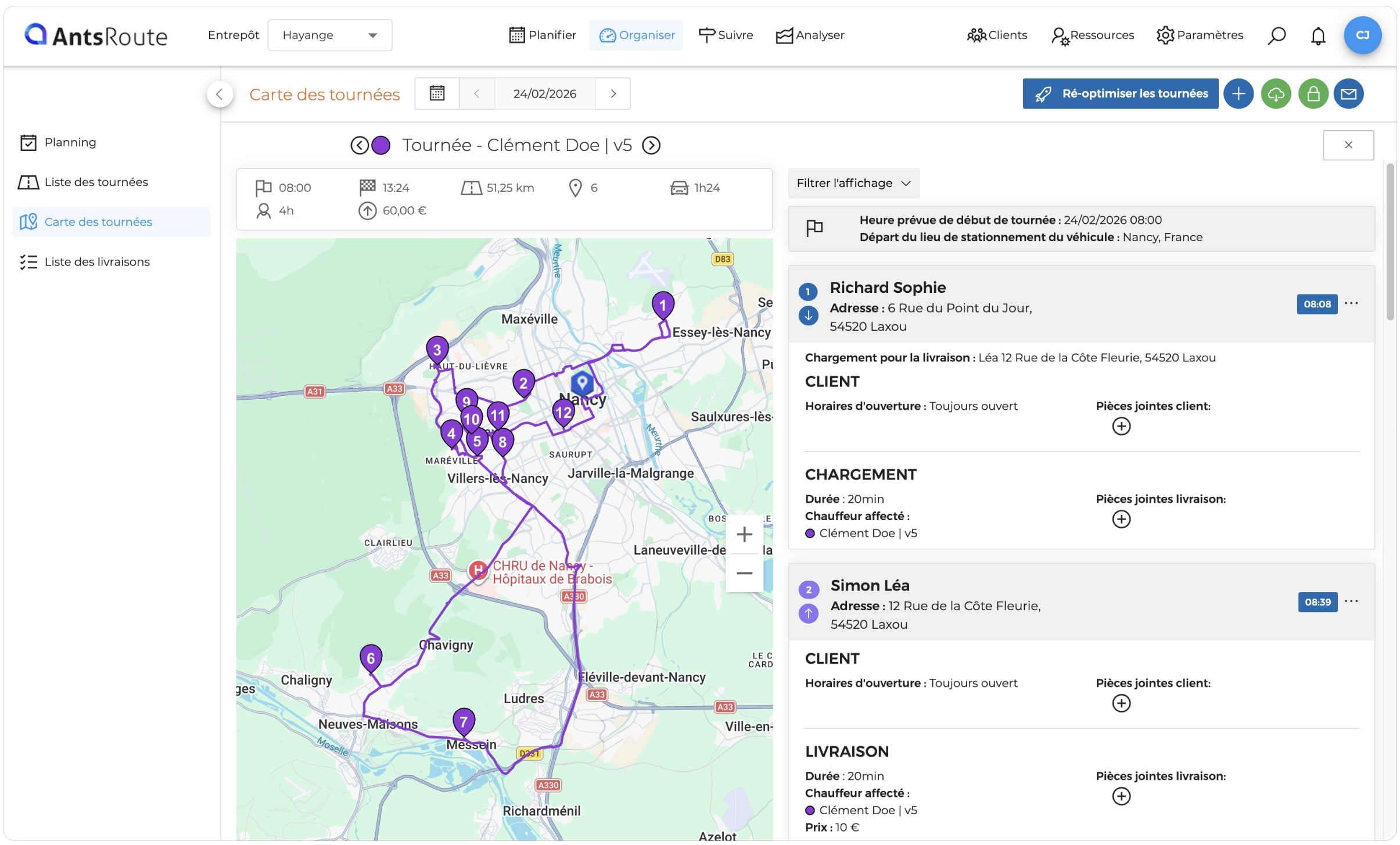
Task: Open Liste des tournées in sidebar
Action: [96, 182]
